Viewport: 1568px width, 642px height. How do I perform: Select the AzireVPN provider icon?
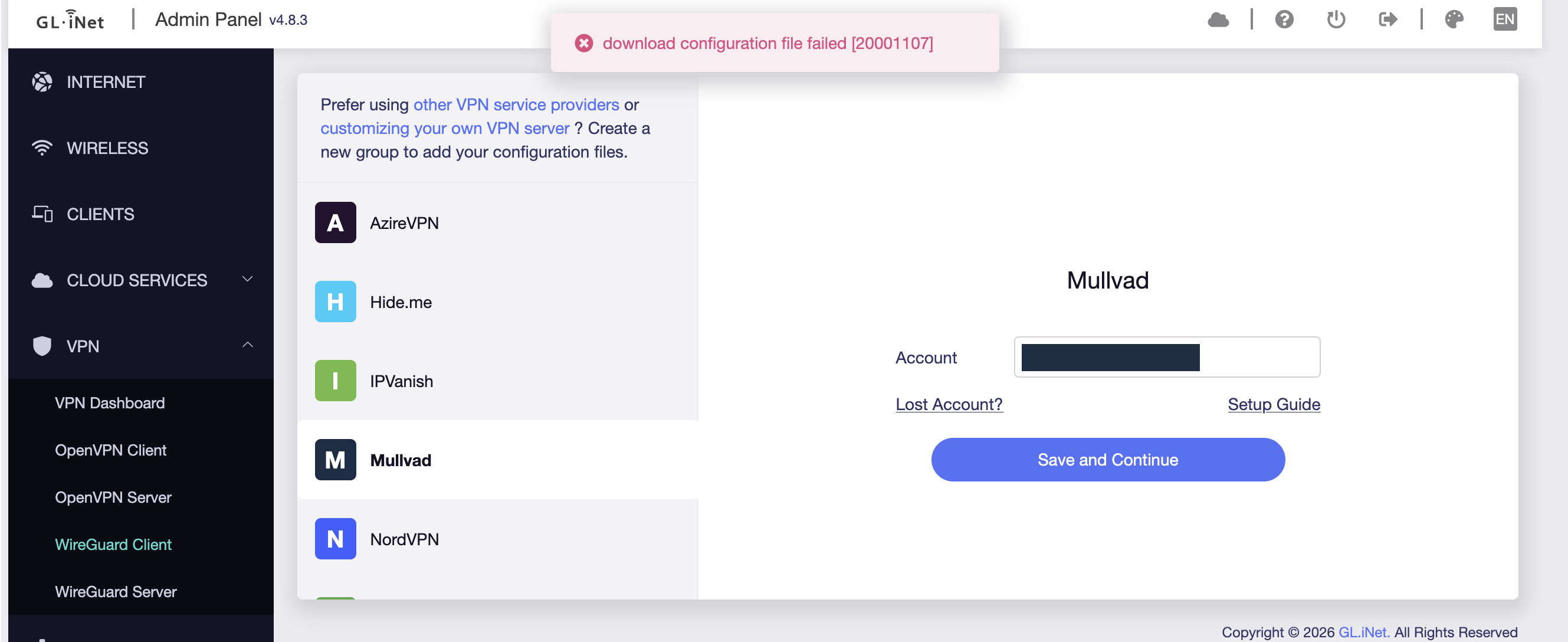pos(336,222)
